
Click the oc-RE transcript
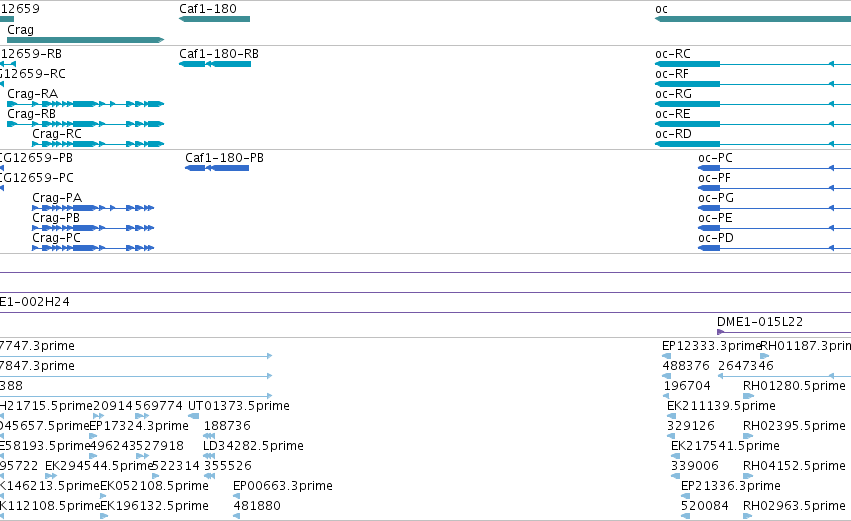pos(753,124)
